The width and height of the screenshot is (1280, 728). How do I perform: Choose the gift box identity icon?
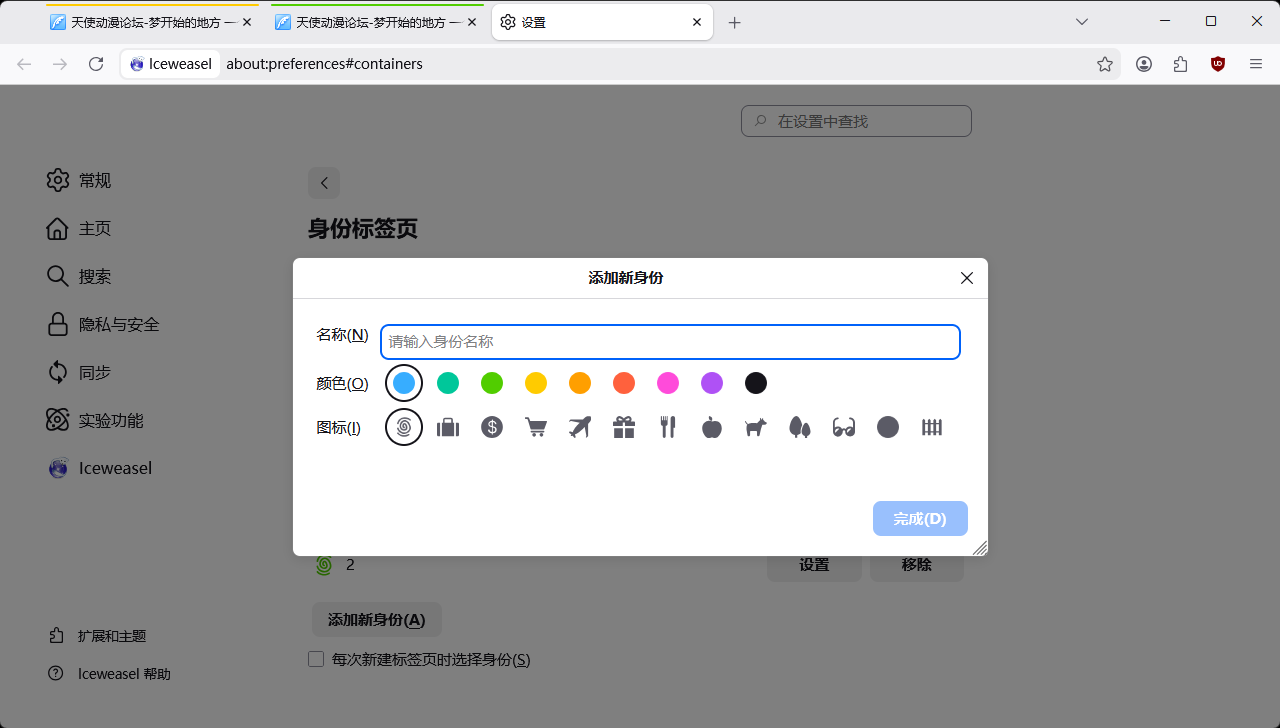pyautogui.click(x=624, y=428)
